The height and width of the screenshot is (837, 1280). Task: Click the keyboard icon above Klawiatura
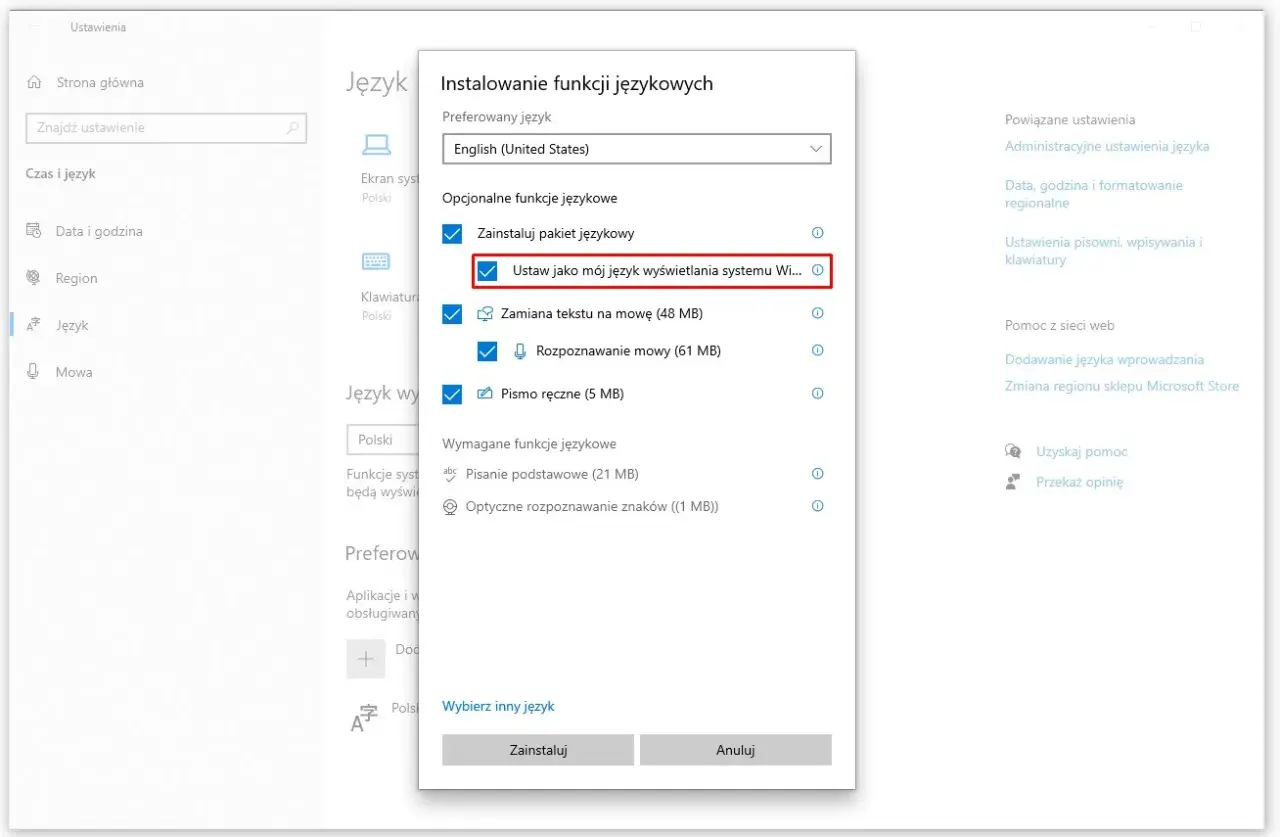[x=376, y=262]
